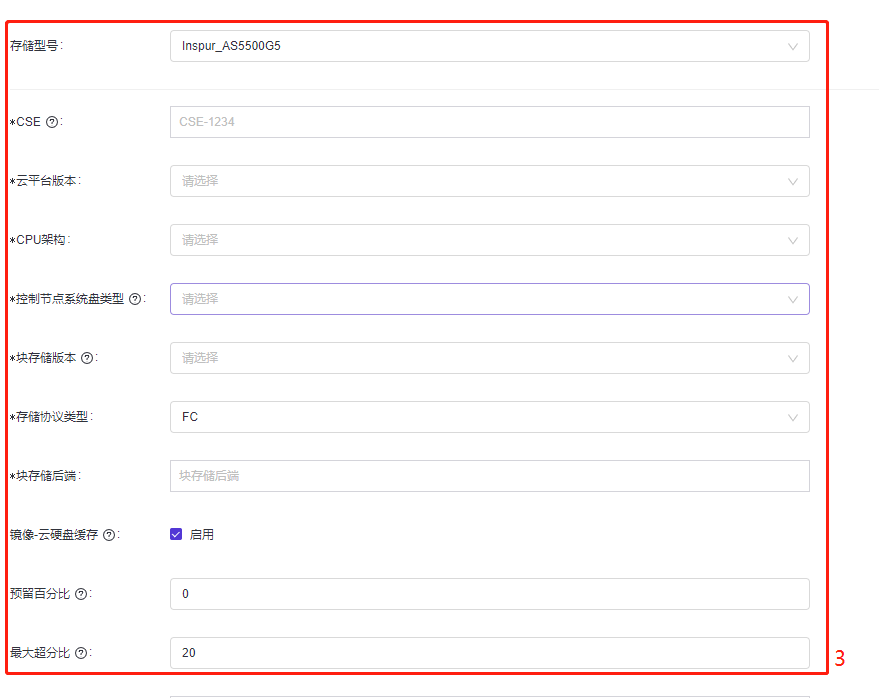Click the 启用 label text
Viewport: 879px width, 698px height.
coord(202,535)
